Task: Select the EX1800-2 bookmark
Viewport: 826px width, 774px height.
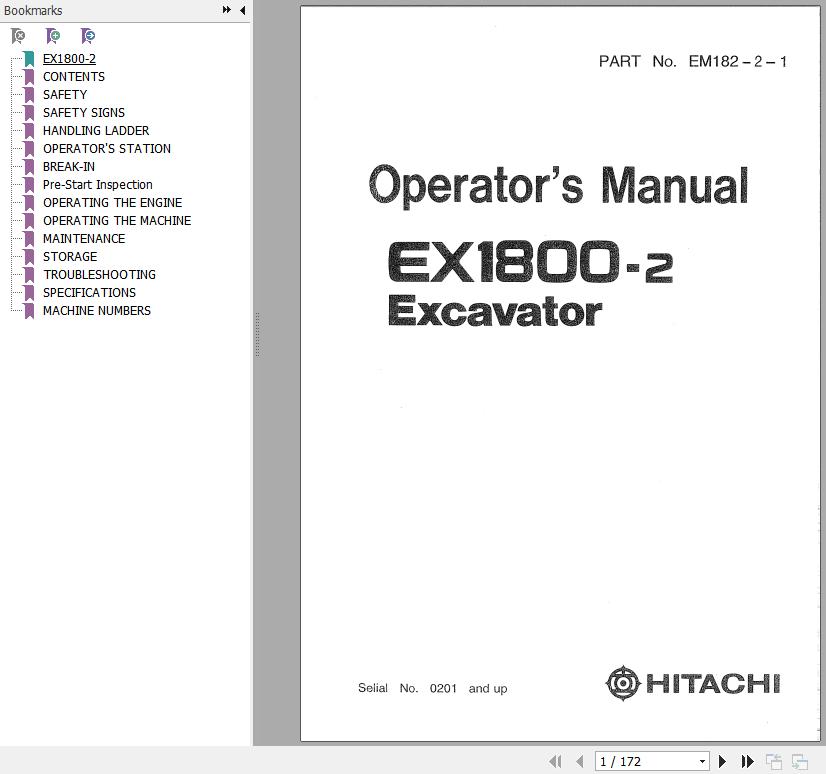Action: tap(69, 58)
